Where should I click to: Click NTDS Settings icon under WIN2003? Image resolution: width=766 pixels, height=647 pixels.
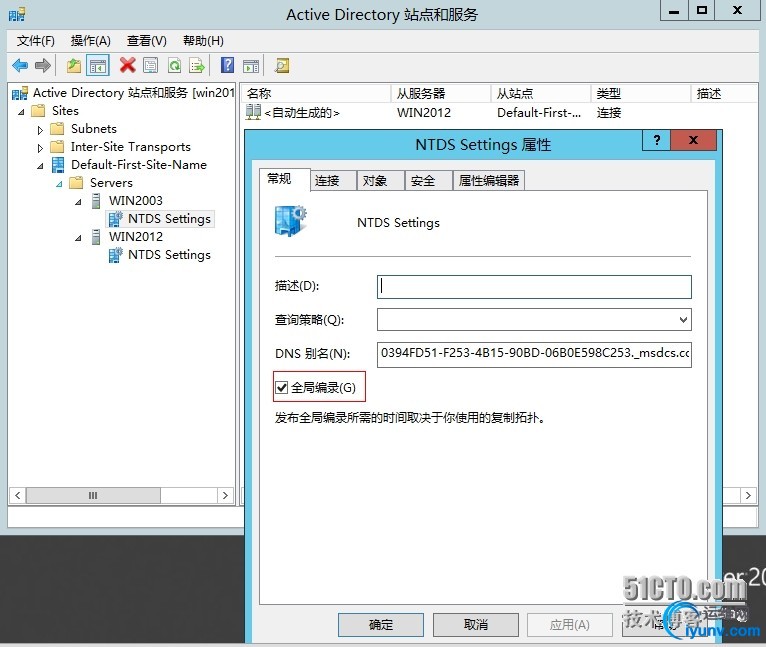coord(115,219)
